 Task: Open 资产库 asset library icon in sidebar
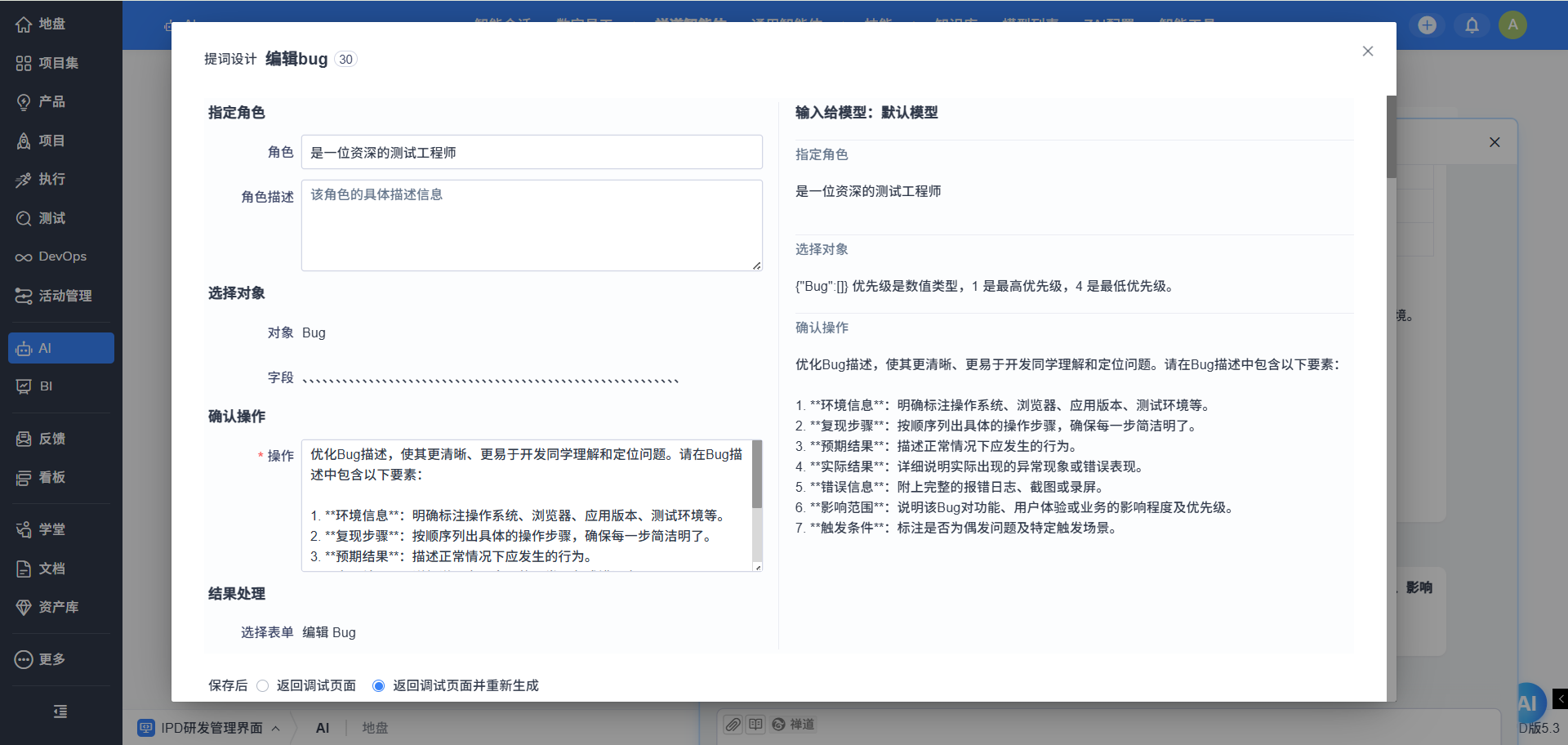point(24,607)
